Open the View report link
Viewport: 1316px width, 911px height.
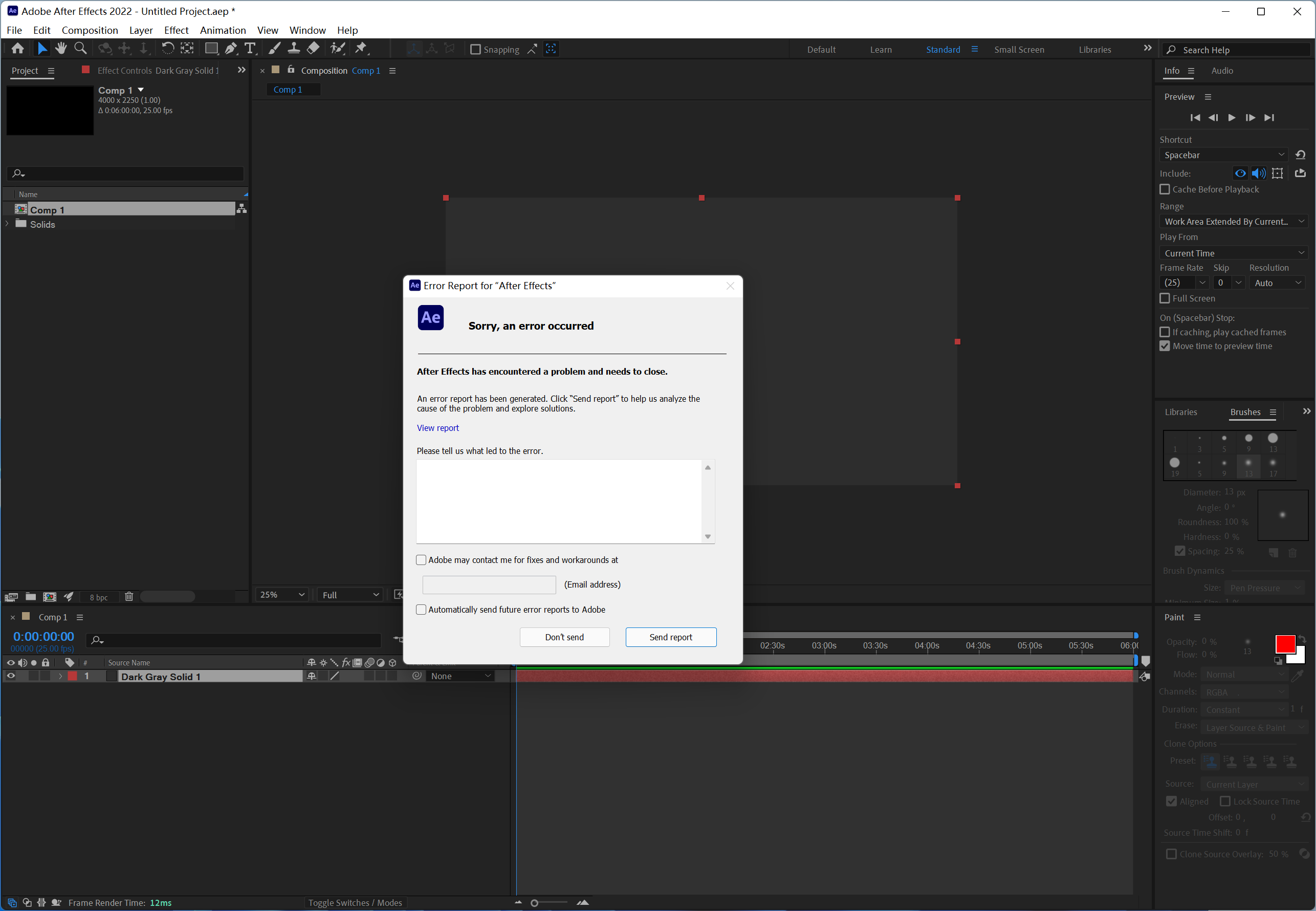point(437,428)
